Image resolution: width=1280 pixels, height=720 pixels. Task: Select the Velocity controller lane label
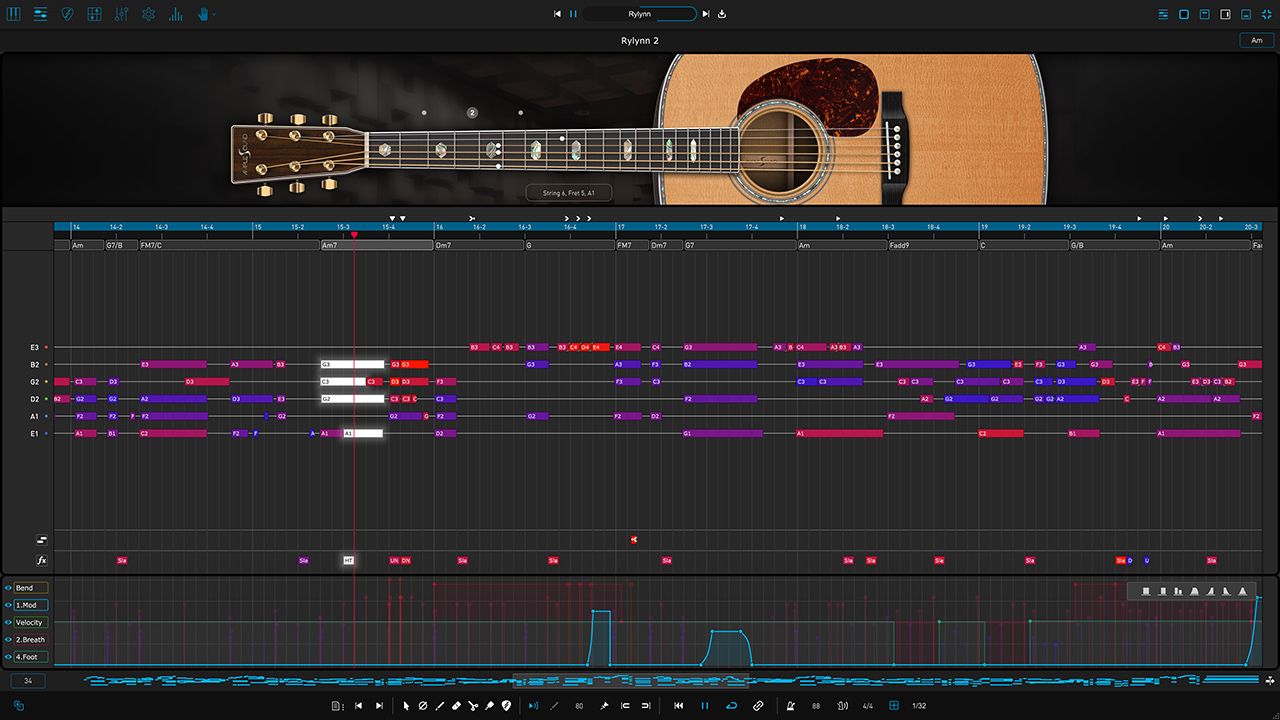[30, 622]
